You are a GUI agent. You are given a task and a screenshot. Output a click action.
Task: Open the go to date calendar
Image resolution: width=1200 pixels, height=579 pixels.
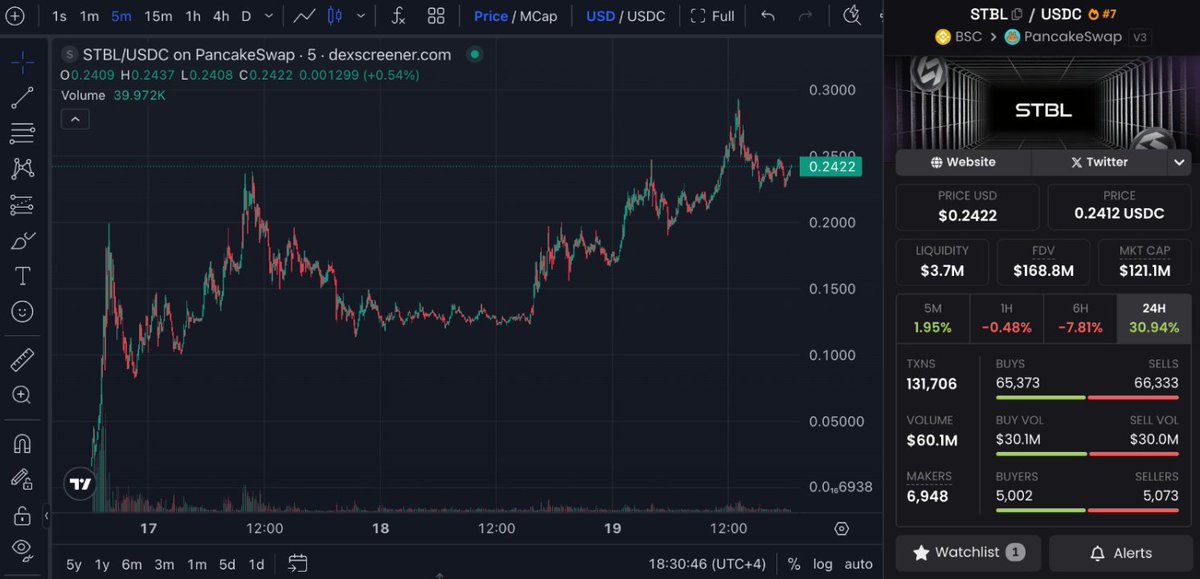click(x=297, y=564)
